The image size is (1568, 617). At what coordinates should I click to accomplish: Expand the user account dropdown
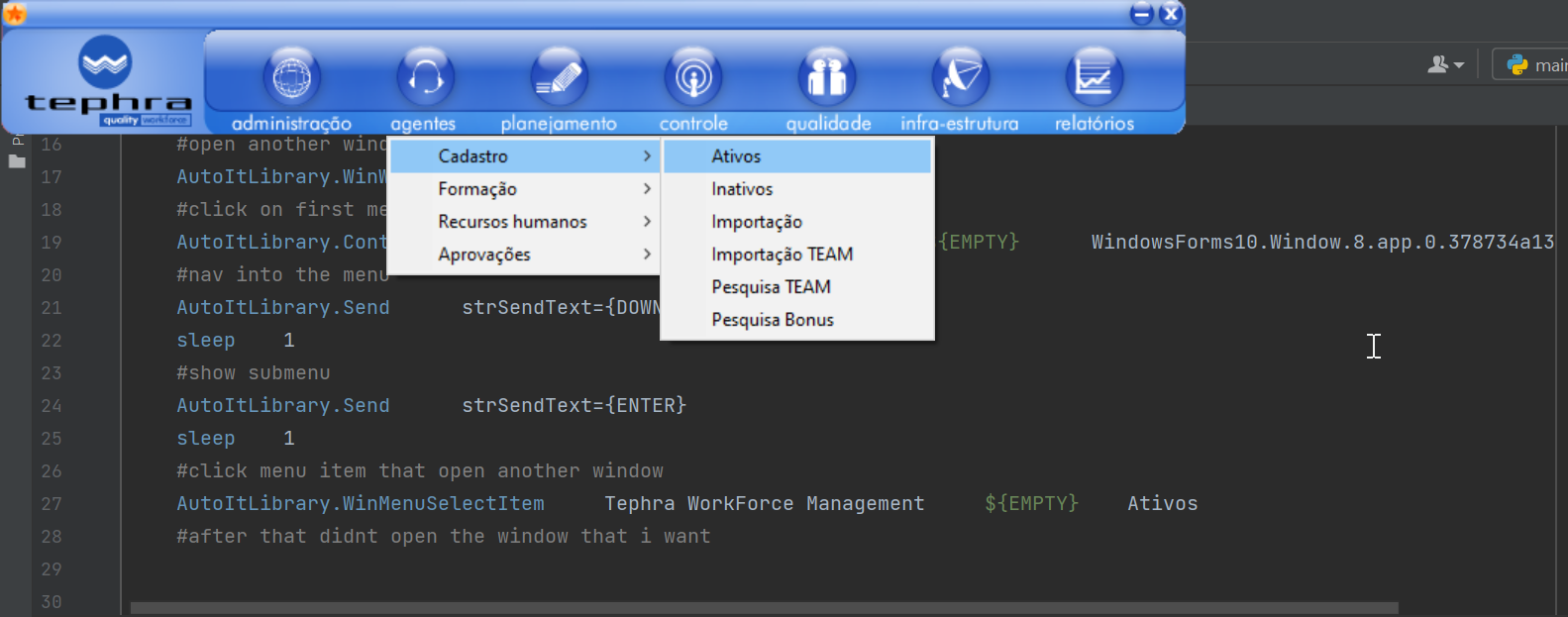(x=1445, y=64)
